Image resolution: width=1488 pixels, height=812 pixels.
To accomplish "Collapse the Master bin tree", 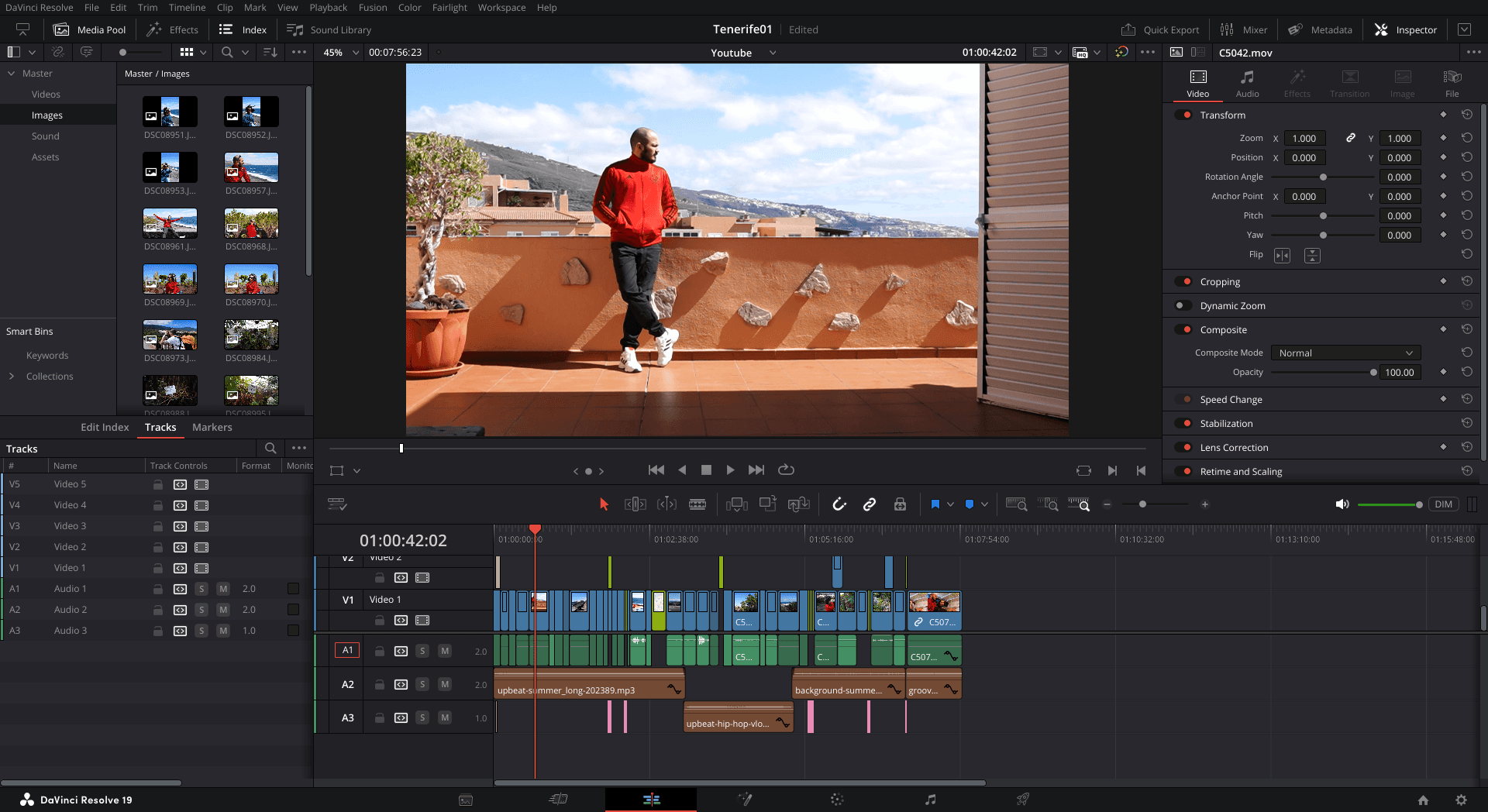I will click(12, 74).
